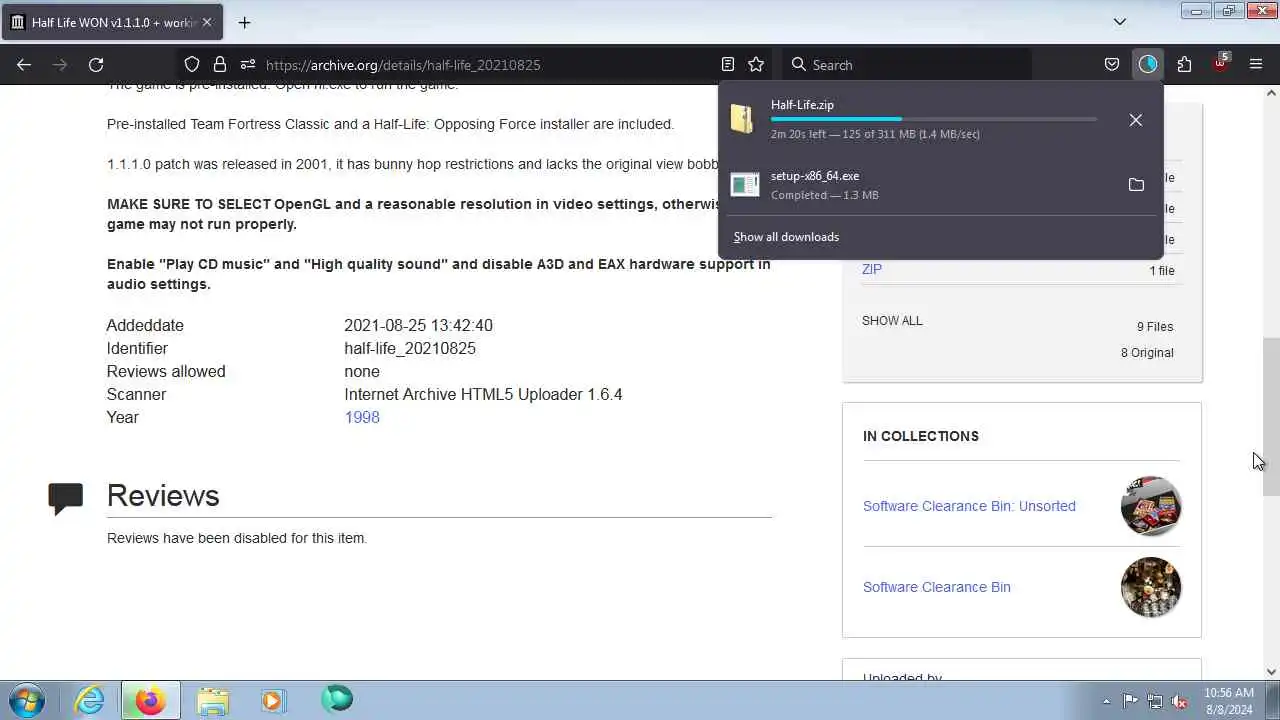Click the muted volume tray icon
The width and height of the screenshot is (1280, 720).
pyautogui.click(x=1180, y=701)
